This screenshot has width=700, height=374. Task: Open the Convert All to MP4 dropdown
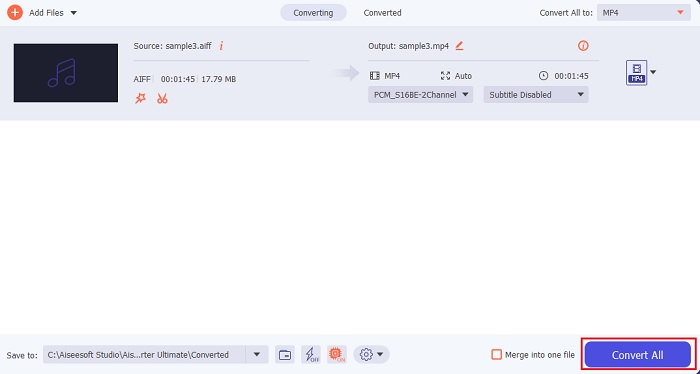click(643, 12)
